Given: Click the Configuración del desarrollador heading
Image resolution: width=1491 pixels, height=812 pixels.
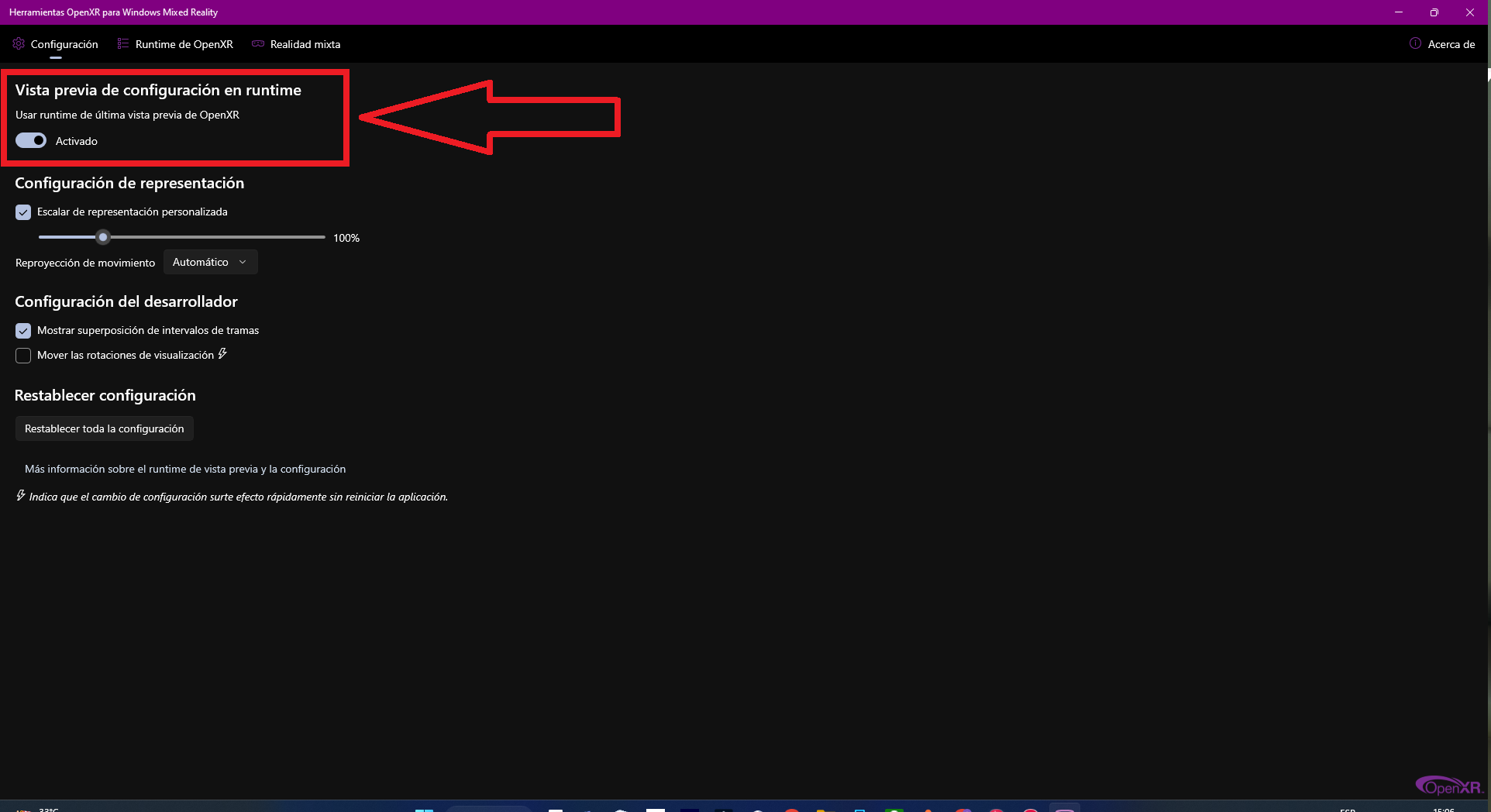Looking at the screenshot, I should tap(126, 301).
